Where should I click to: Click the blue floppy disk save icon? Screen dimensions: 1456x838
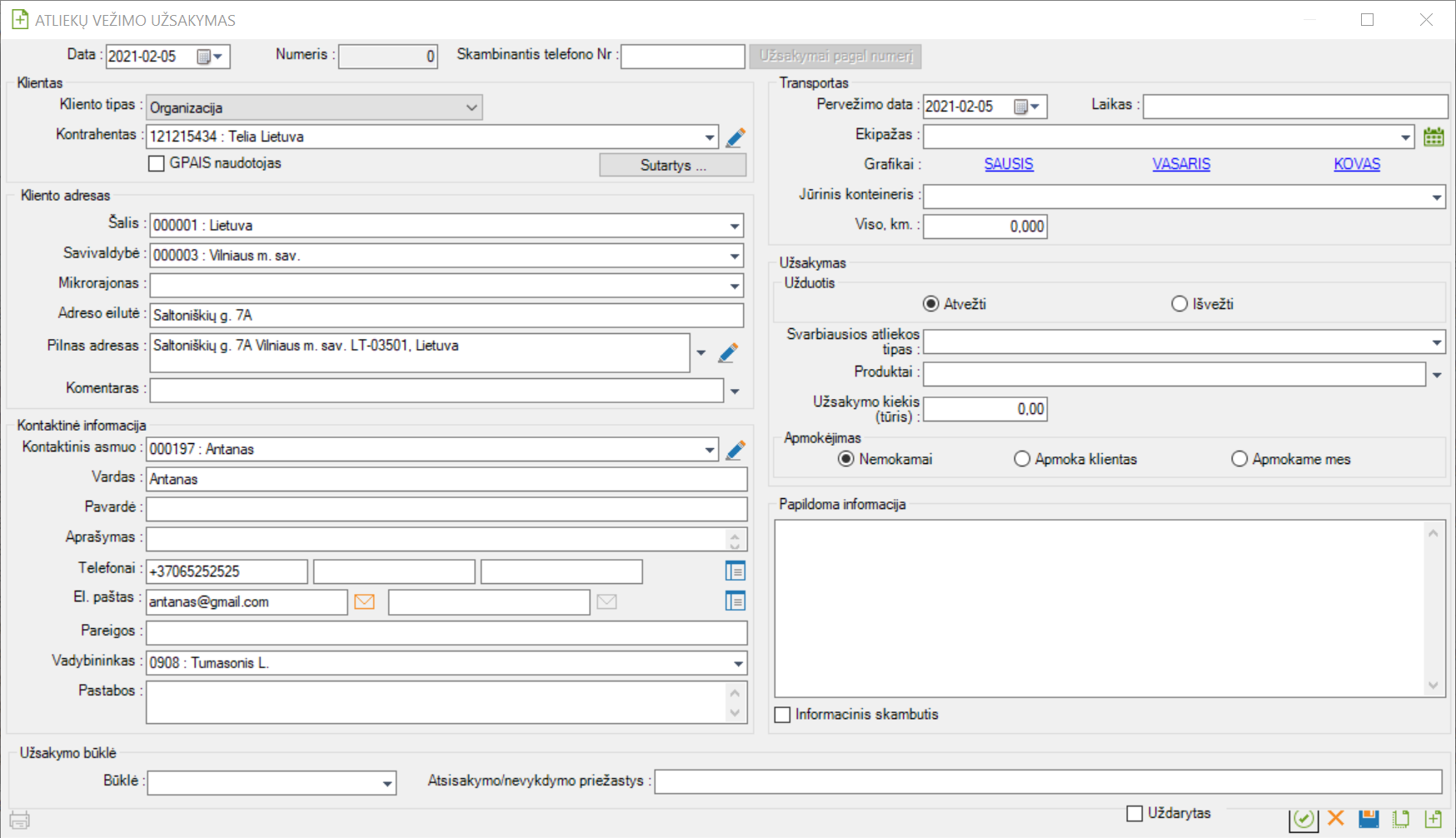(x=1369, y=818)
